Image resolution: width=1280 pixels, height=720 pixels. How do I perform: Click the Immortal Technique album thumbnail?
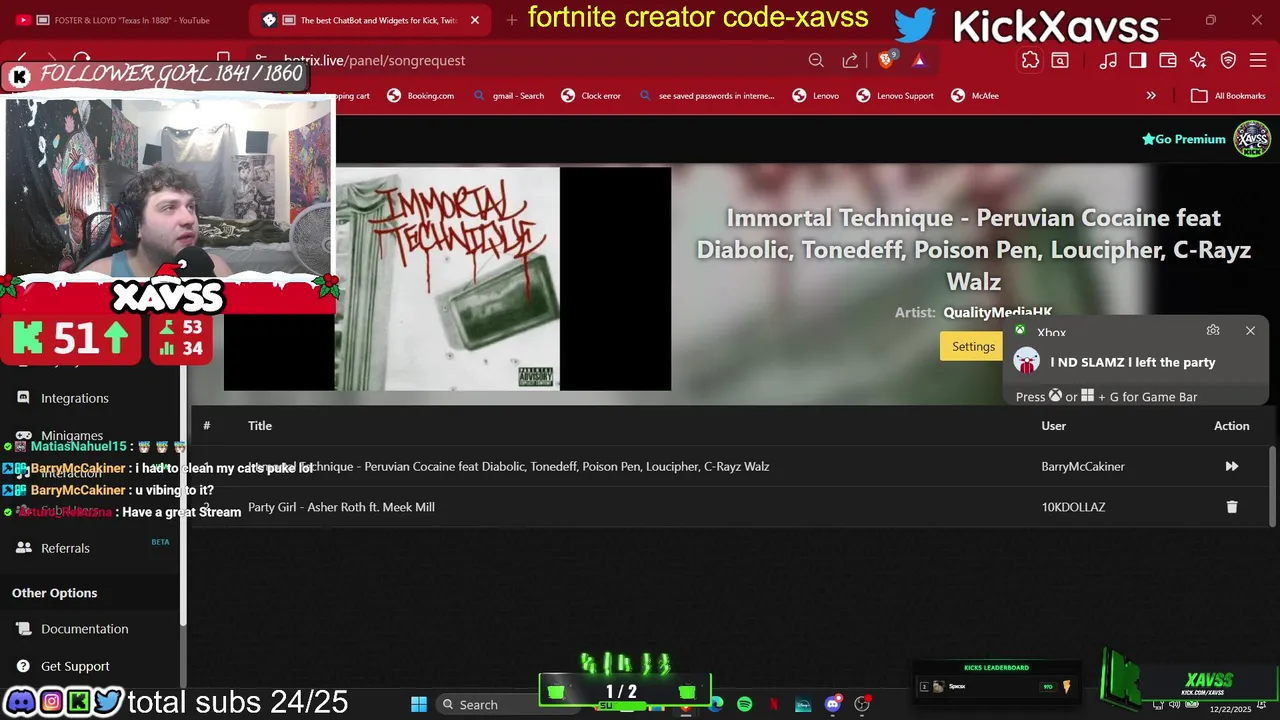point(447,279)
